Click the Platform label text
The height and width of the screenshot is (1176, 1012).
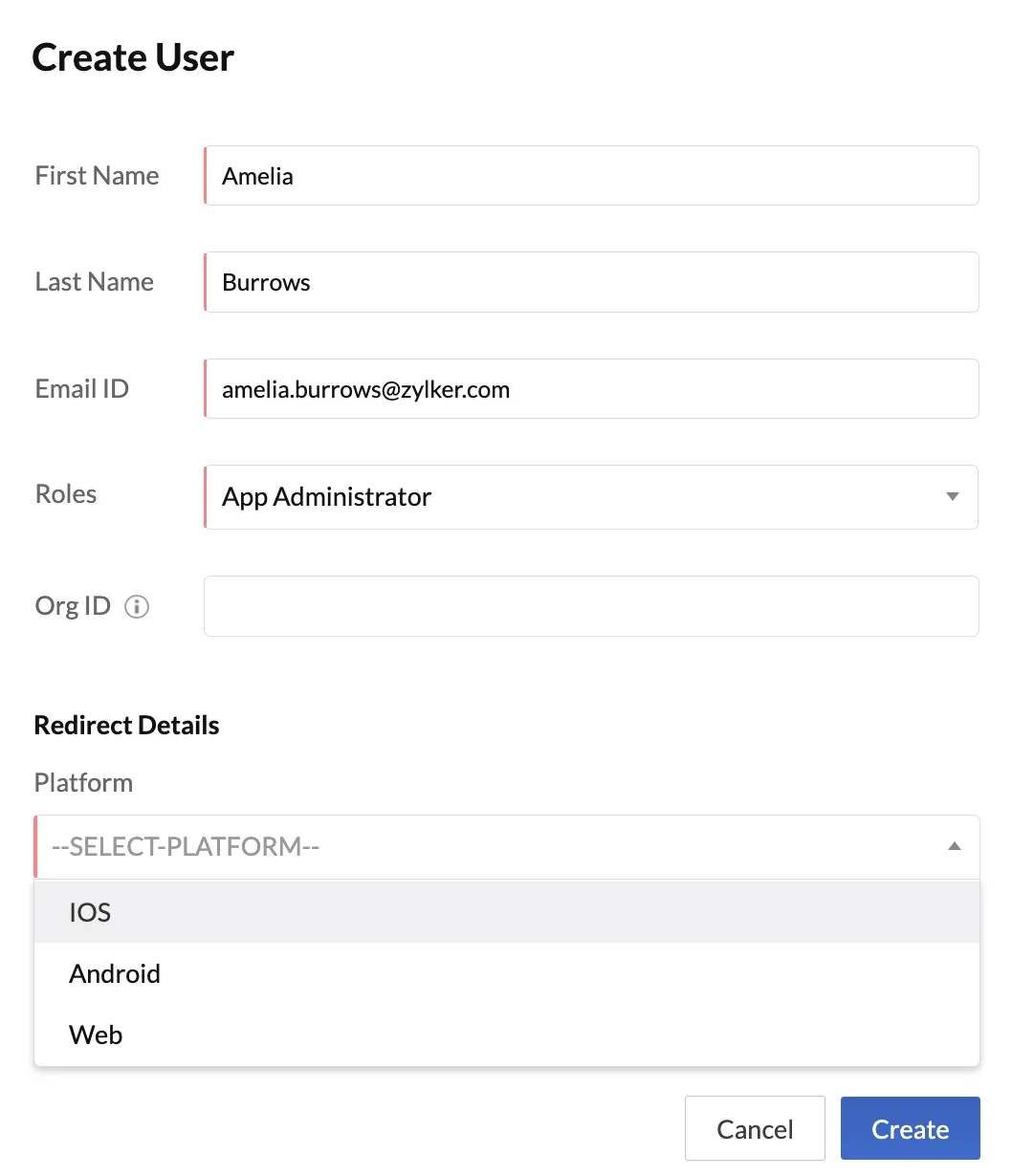(83, 782)
